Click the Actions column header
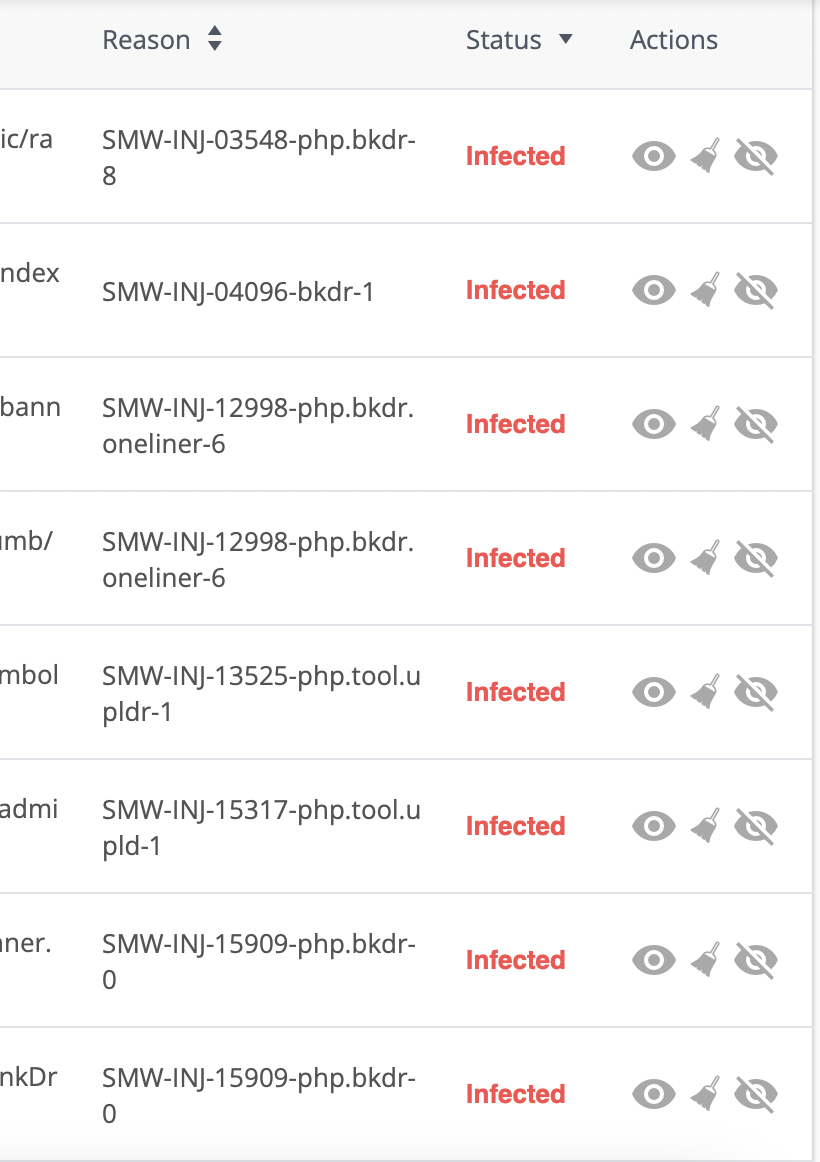Image resolution: width=820 pixels, height=1162 pixels. (673, 40)
